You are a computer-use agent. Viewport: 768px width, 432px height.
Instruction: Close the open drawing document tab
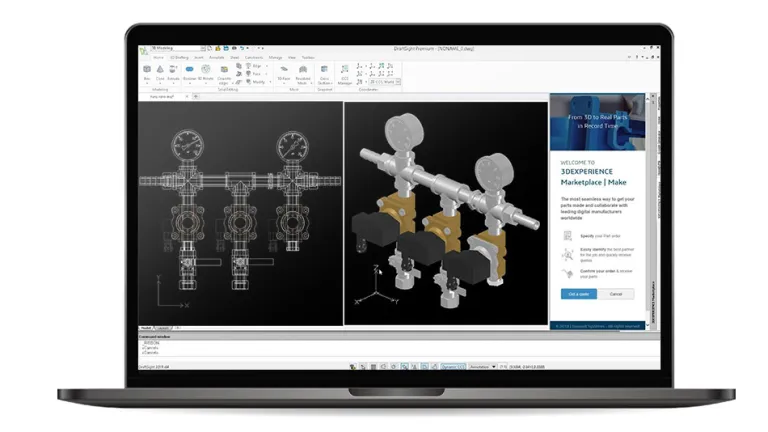pos(187,96)
